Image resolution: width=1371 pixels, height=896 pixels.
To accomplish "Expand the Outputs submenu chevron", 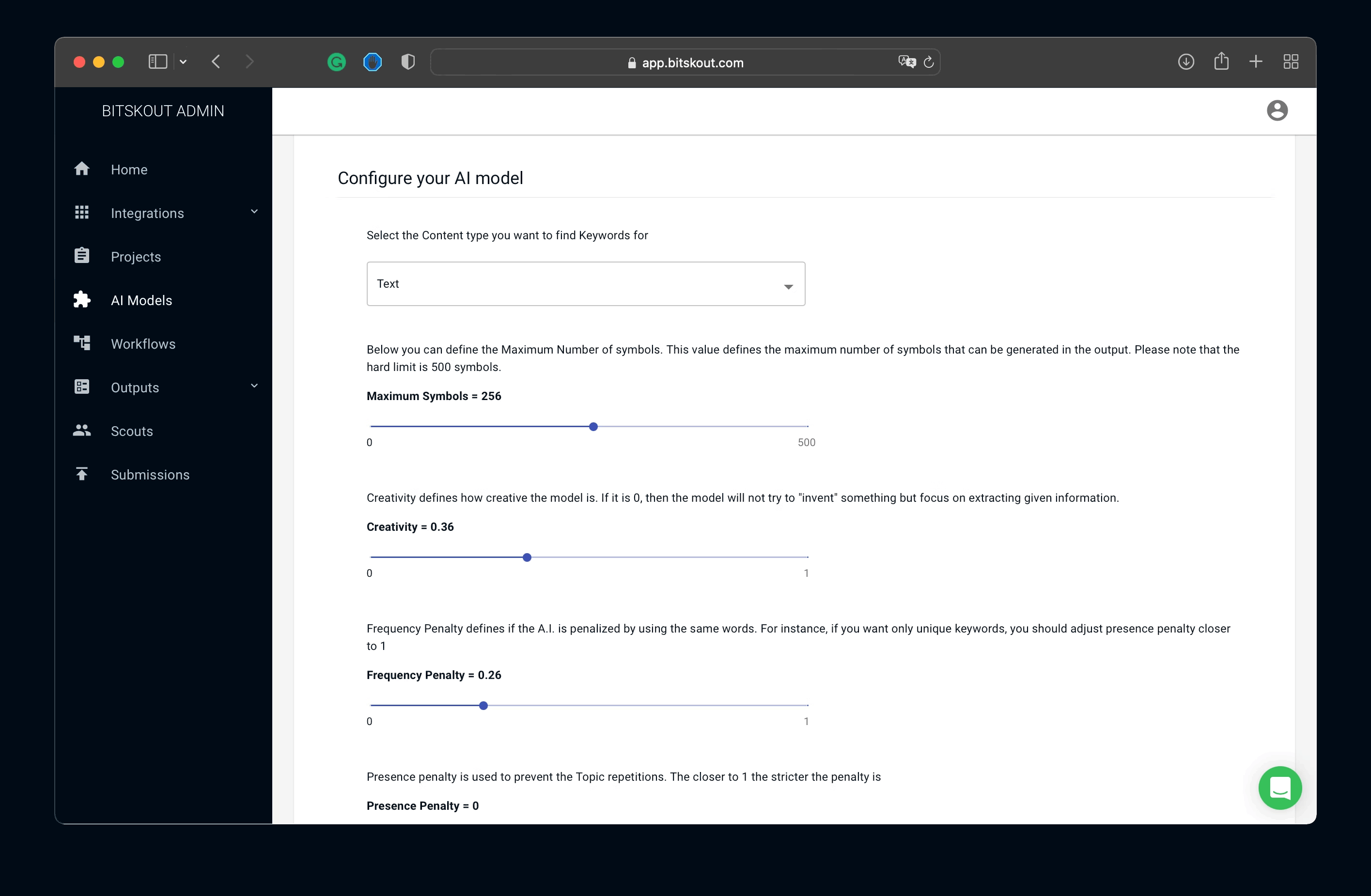I will [x=254, y=386].
